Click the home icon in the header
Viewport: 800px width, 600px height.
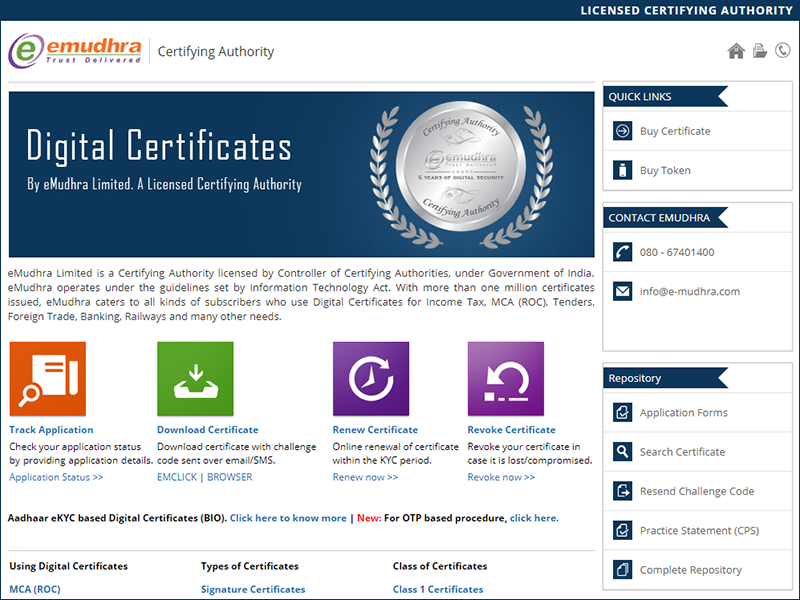coord(736,51)
